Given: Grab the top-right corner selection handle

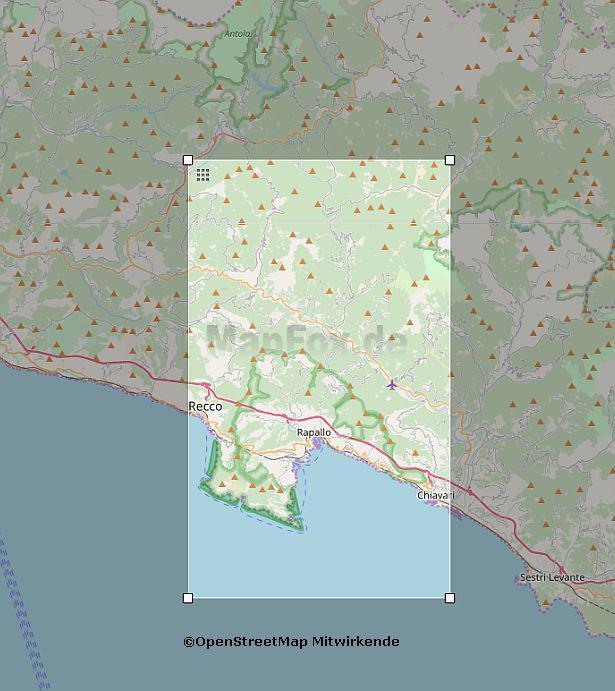Looking at the screenshot, I should coord(450,160).
